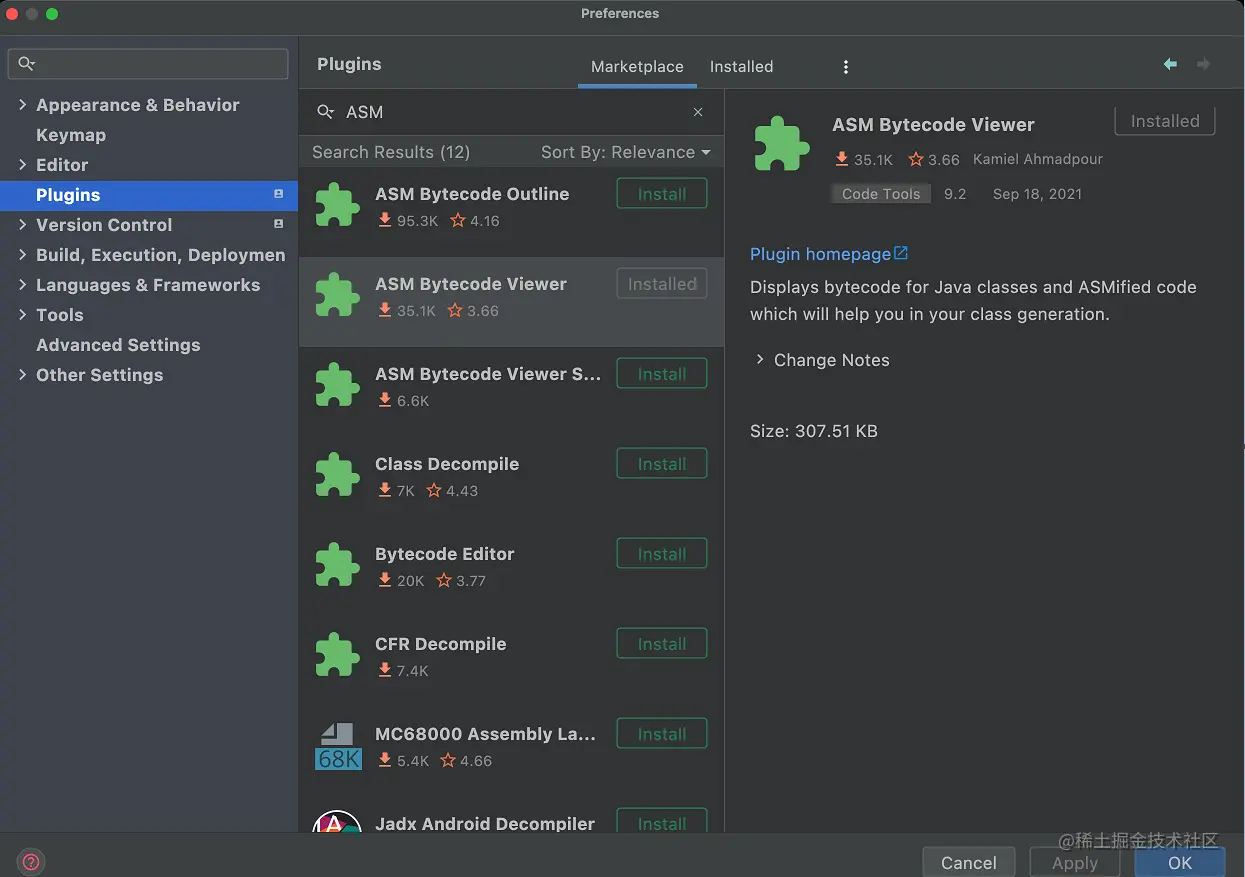The height and width of the screenshot is (877, 1245).
Task: Click the ASM Bytecode Outline plugin icon
Action: pyautogui.click(x=337, y=205)
